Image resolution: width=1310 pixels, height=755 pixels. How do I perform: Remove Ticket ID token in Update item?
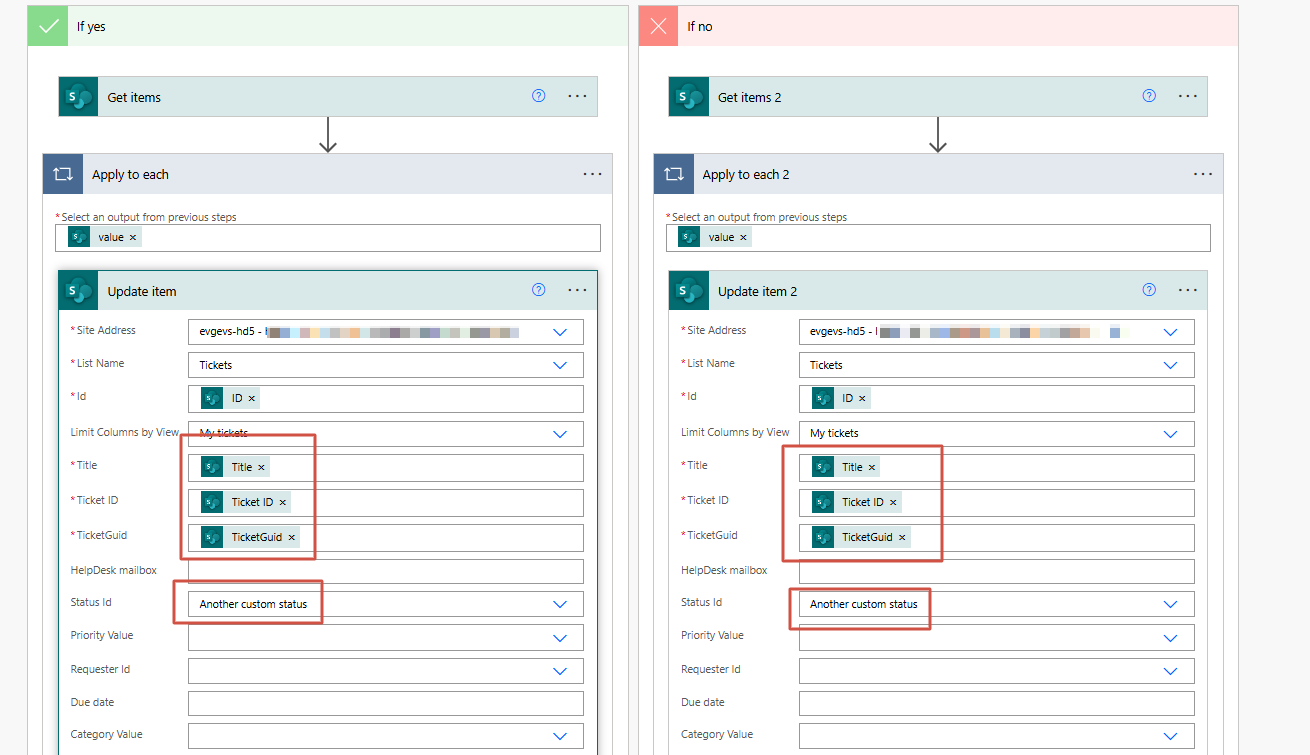(283, 503)
